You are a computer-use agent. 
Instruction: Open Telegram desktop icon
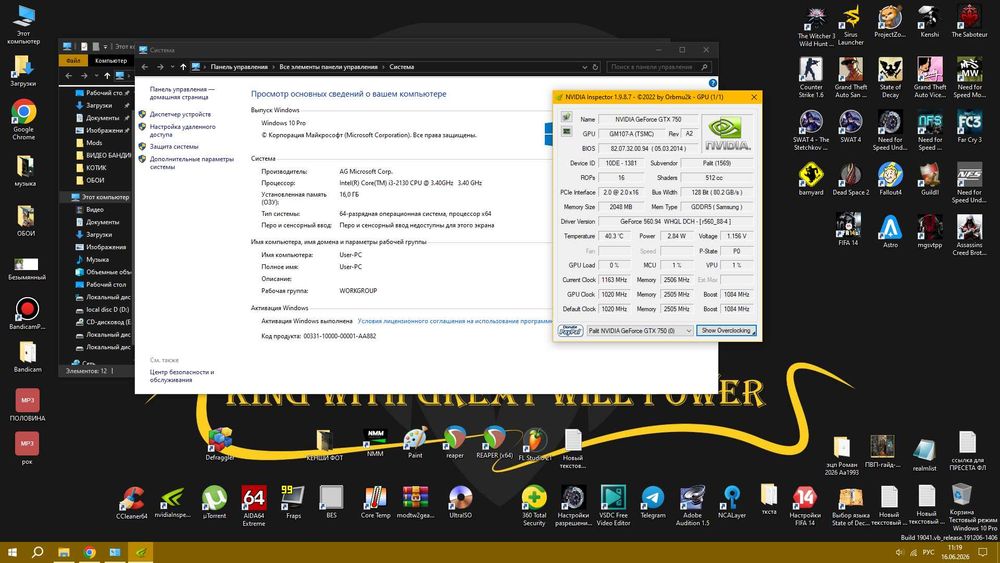[652, 502]
